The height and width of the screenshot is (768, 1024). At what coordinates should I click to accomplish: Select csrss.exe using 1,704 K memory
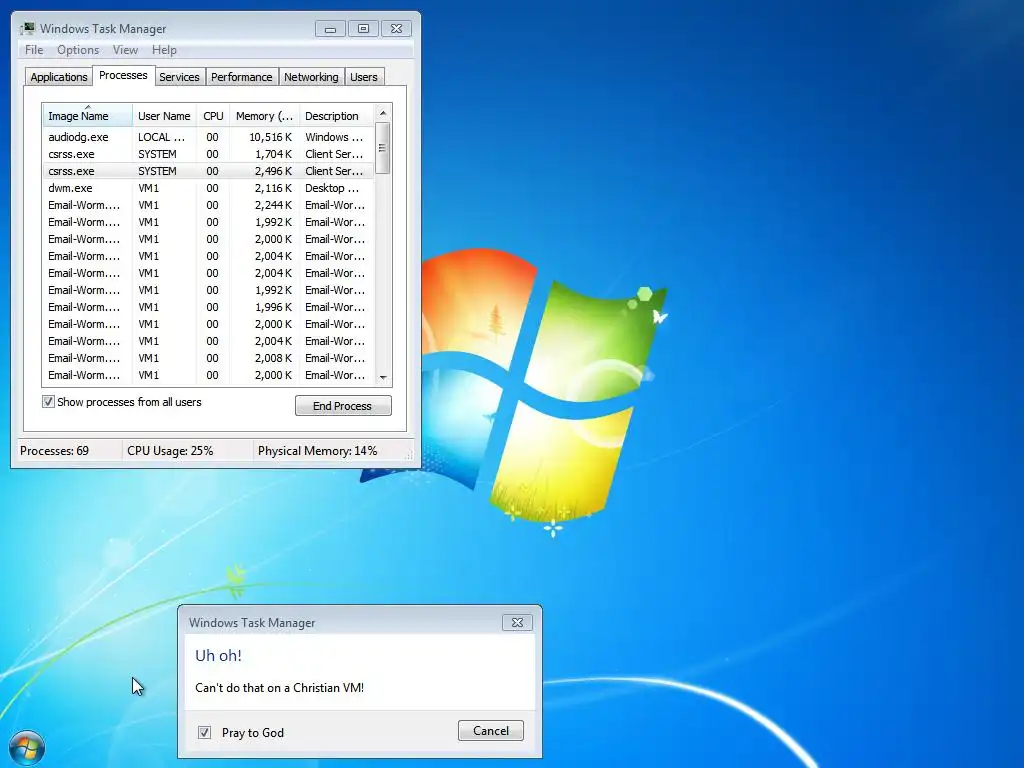click(209, 154)
